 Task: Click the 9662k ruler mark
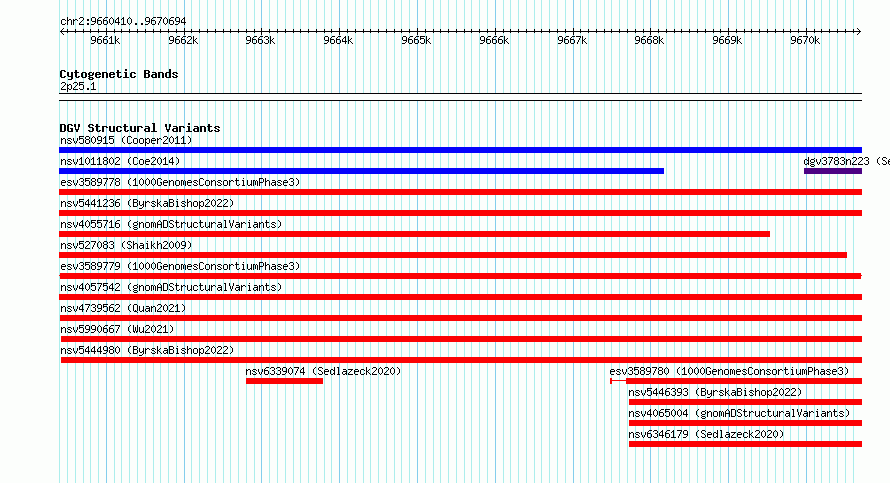[x=183, y=40]
